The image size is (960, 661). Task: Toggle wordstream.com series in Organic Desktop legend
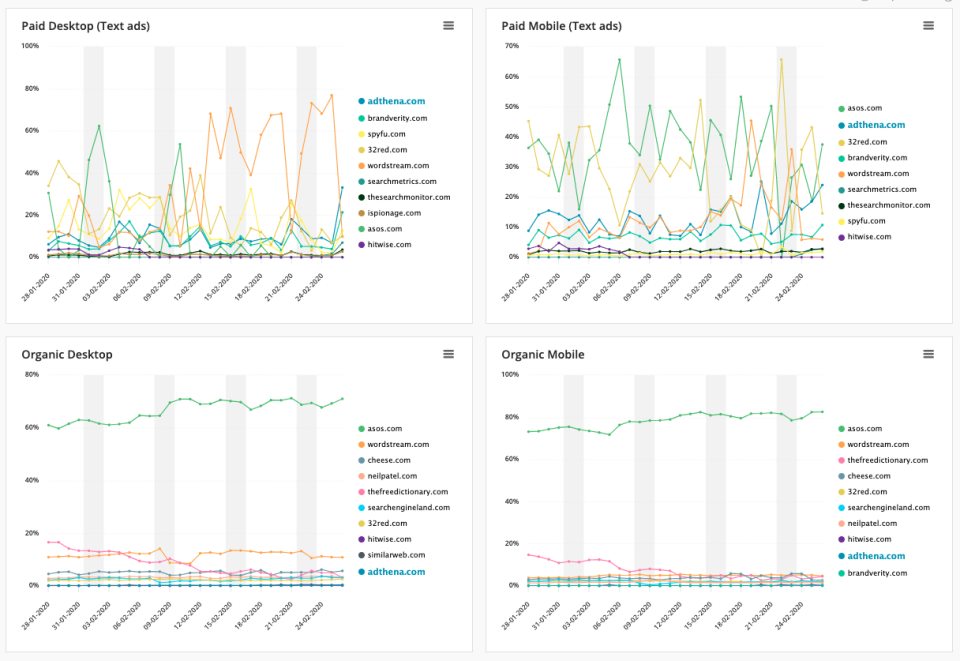coord(394,445)
